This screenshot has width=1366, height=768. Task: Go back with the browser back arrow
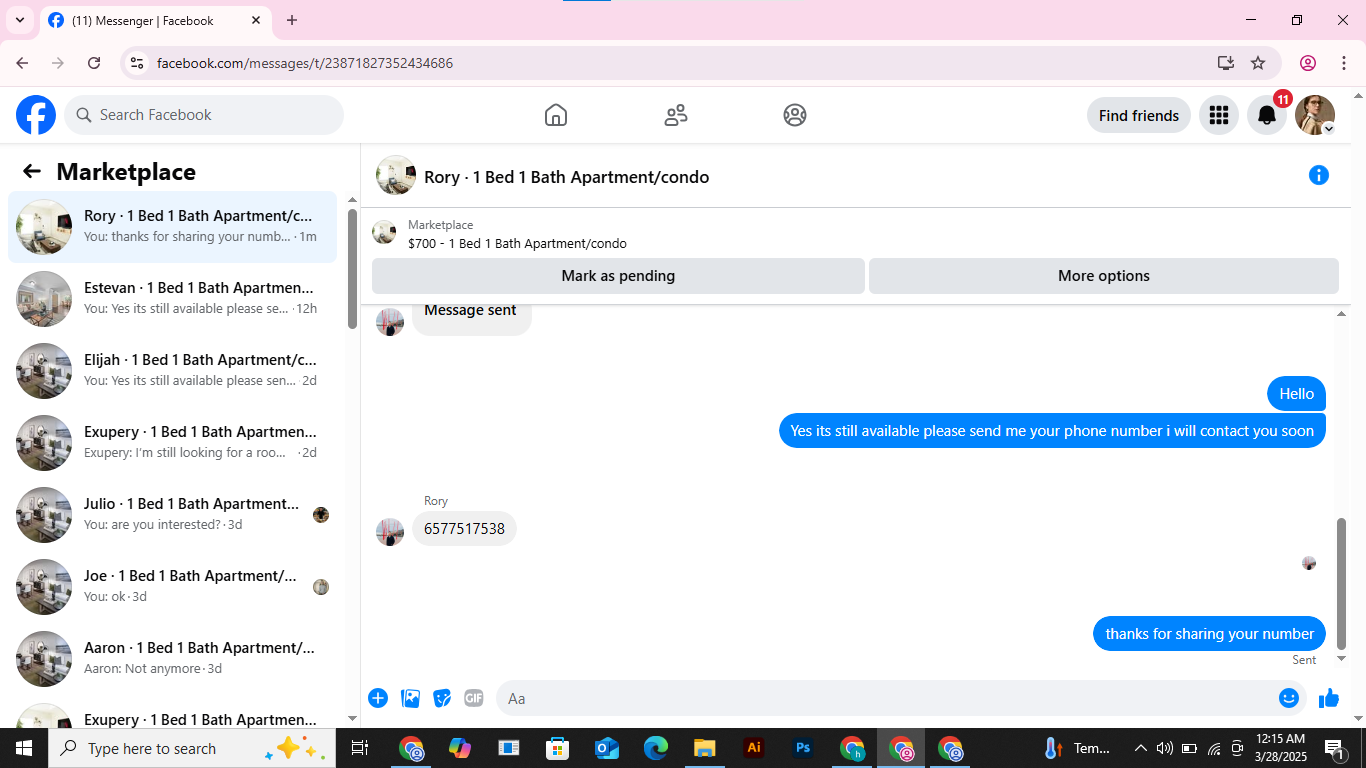[22, 63]
